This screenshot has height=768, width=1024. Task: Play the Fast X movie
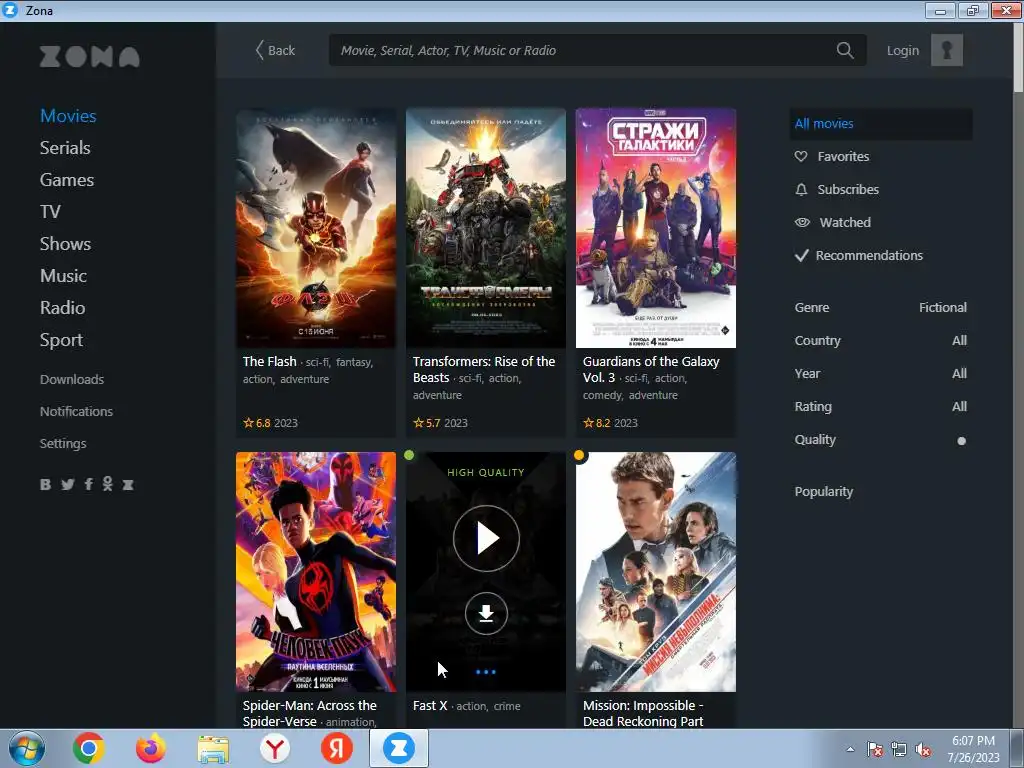click(x=486, y=538)
